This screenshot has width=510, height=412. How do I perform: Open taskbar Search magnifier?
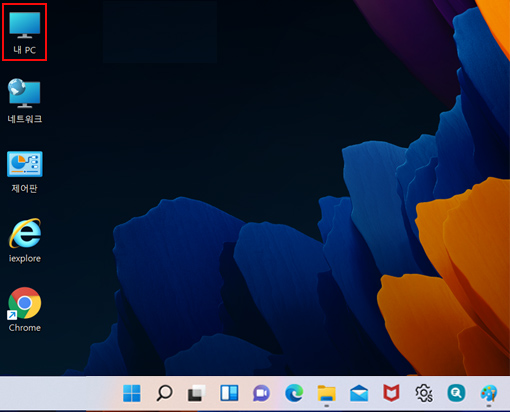tap(164, 393)
